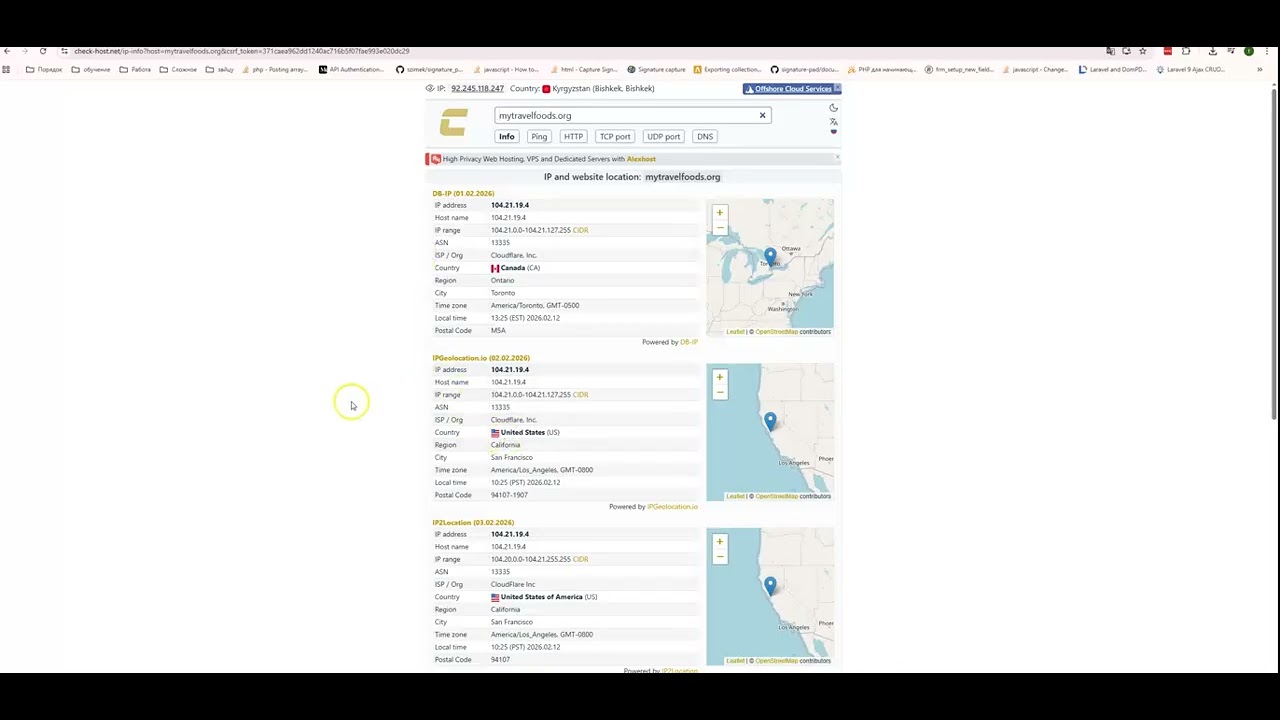Open the Chrome three-dot menu
Screen dimensions: 1280x720
point(1266,51)
